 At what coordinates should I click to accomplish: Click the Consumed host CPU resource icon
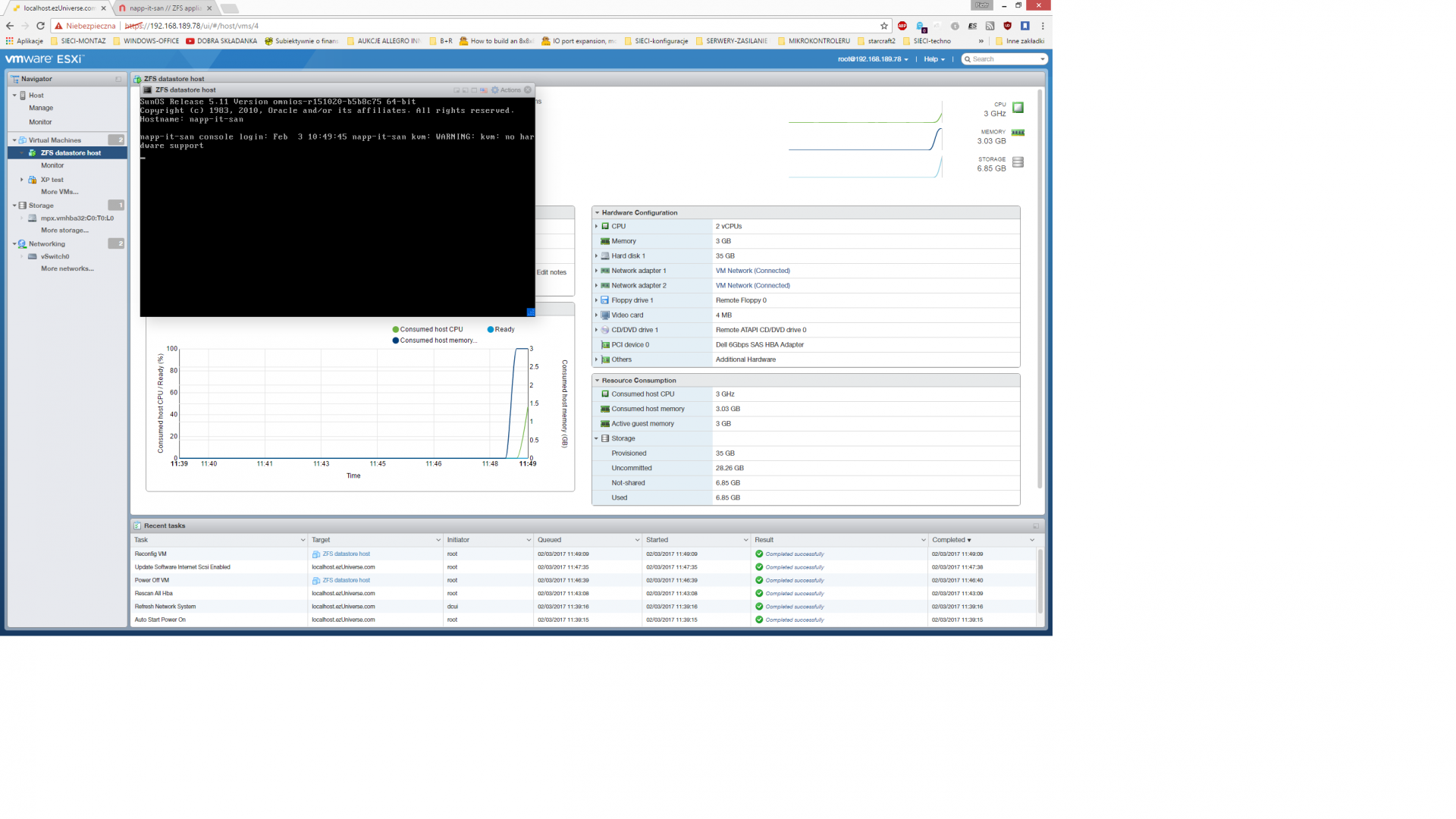pyautogui.click(x=605, y=394)
